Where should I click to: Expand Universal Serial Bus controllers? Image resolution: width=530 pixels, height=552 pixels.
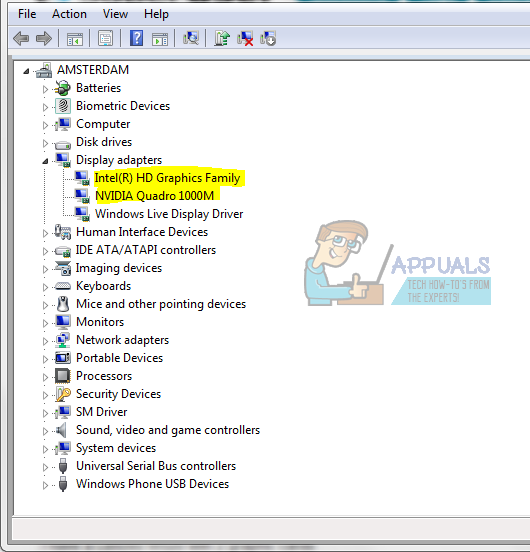(45, 467)
